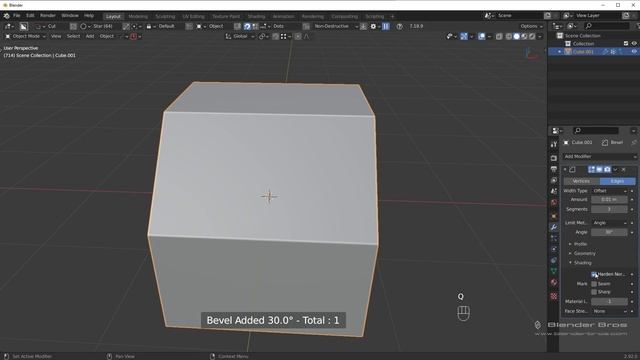Open the viewport View menu
The image size is (640, 360).
tap(56, 36)
